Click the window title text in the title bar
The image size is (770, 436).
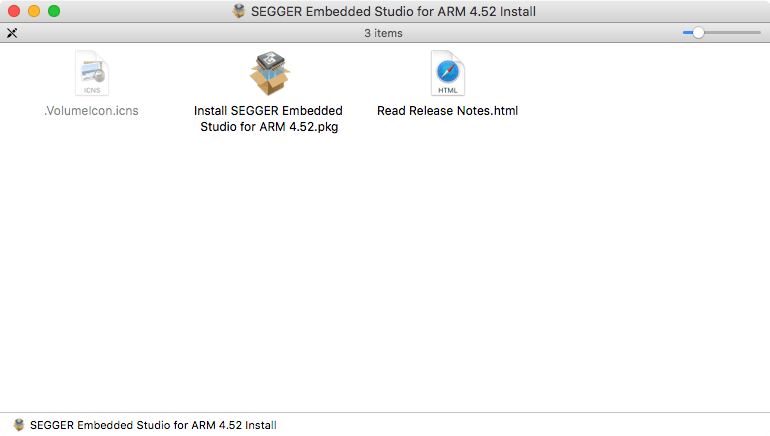(393, 12)
